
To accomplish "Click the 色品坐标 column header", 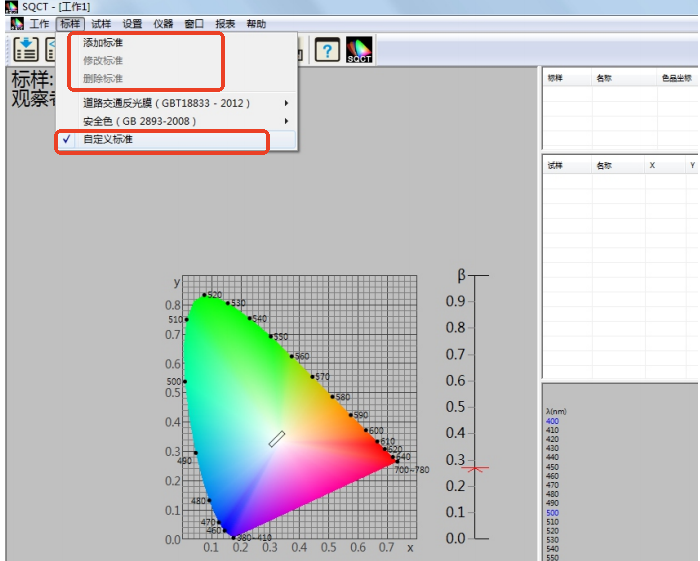I will tap(675, 77).
